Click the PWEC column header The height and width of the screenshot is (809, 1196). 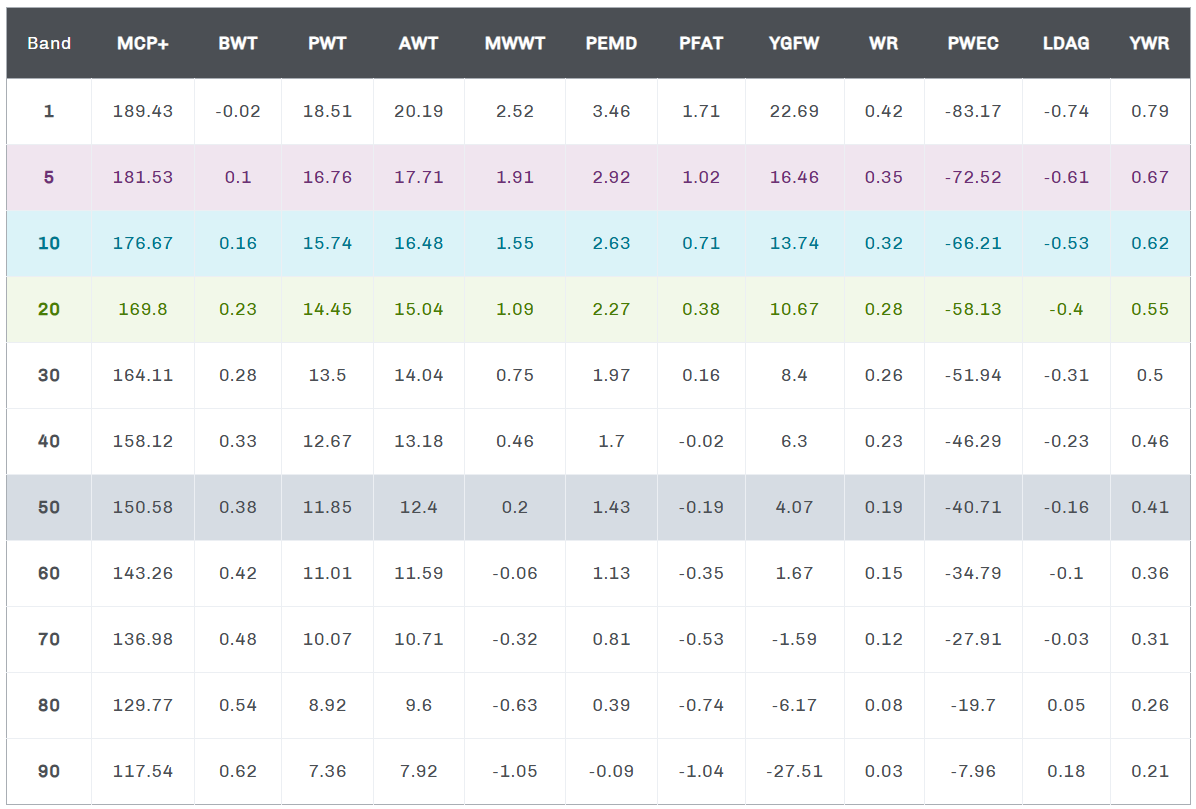point(973,44)
